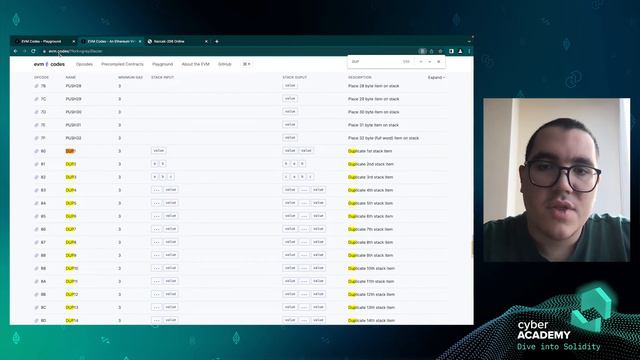Click the link icon beside PUSH31
This screenshot has height=360, width=640.
(x=36, y=125)
